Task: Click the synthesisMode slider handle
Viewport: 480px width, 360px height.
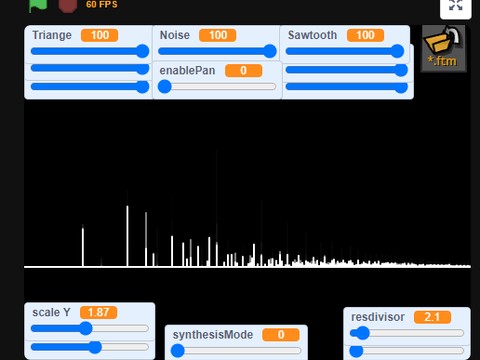Action: click(x=177, y=351)
